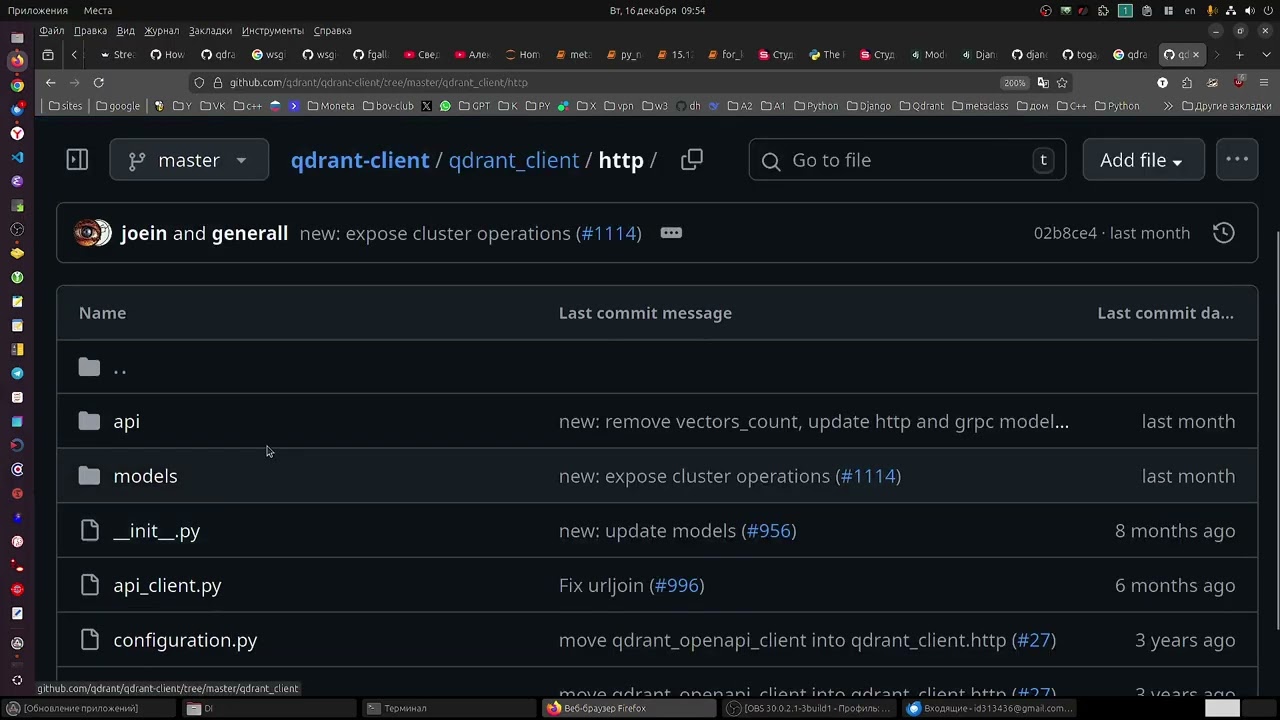The image size is (1280, 720).
Task: Open the X (Twitter) bookmark icon
Action: click(x=427, y=106)
